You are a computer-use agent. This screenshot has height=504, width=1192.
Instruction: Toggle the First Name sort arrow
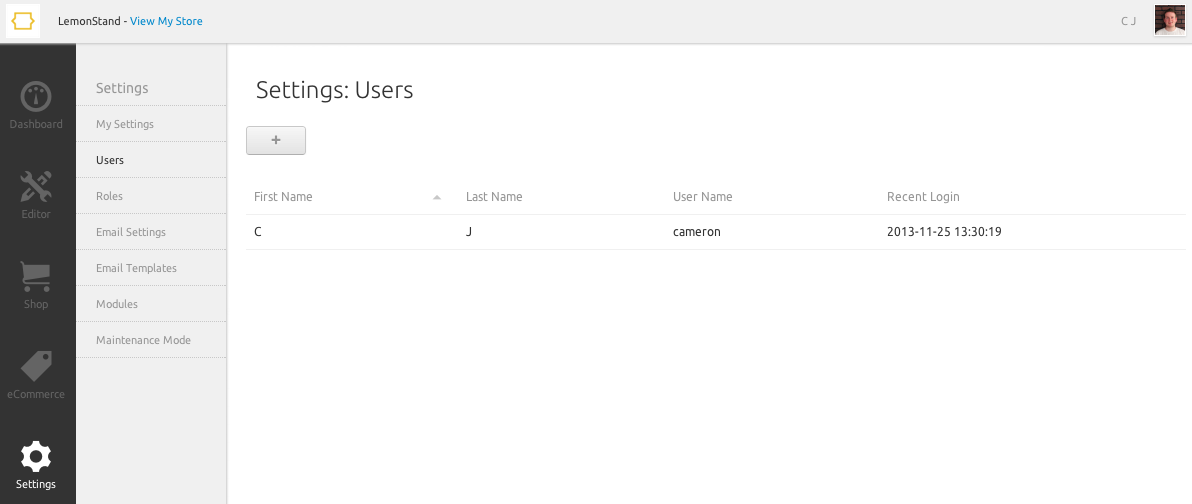click(x=437, y=198)
